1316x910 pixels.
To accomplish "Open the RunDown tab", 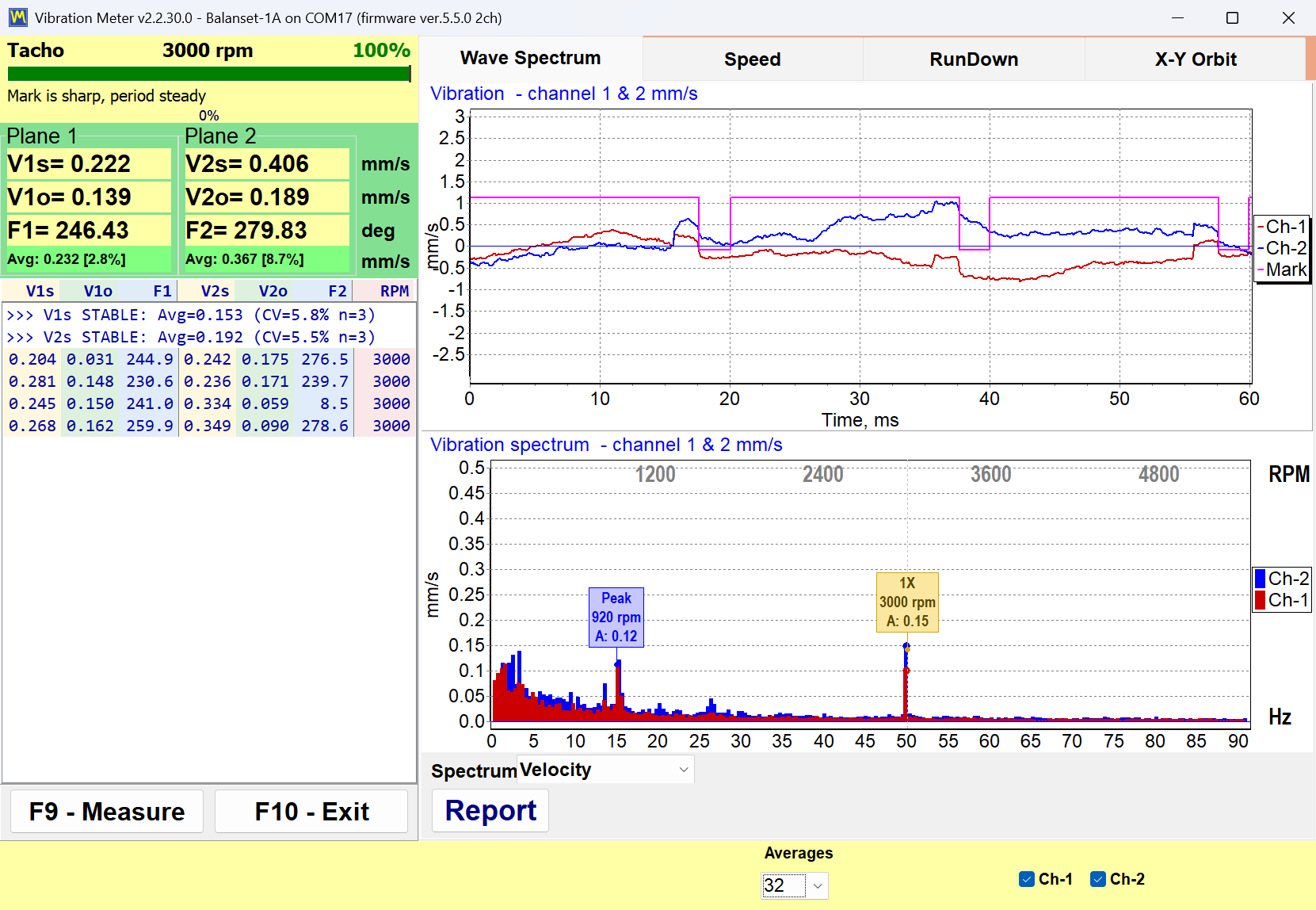I will (x=974, y=59).
